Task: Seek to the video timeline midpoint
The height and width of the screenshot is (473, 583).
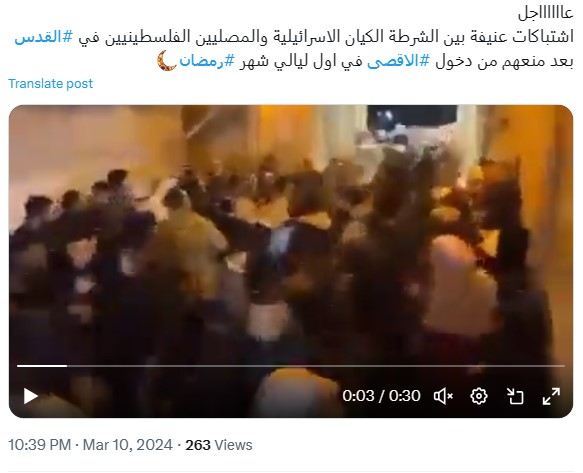Action: click(291, 366)
